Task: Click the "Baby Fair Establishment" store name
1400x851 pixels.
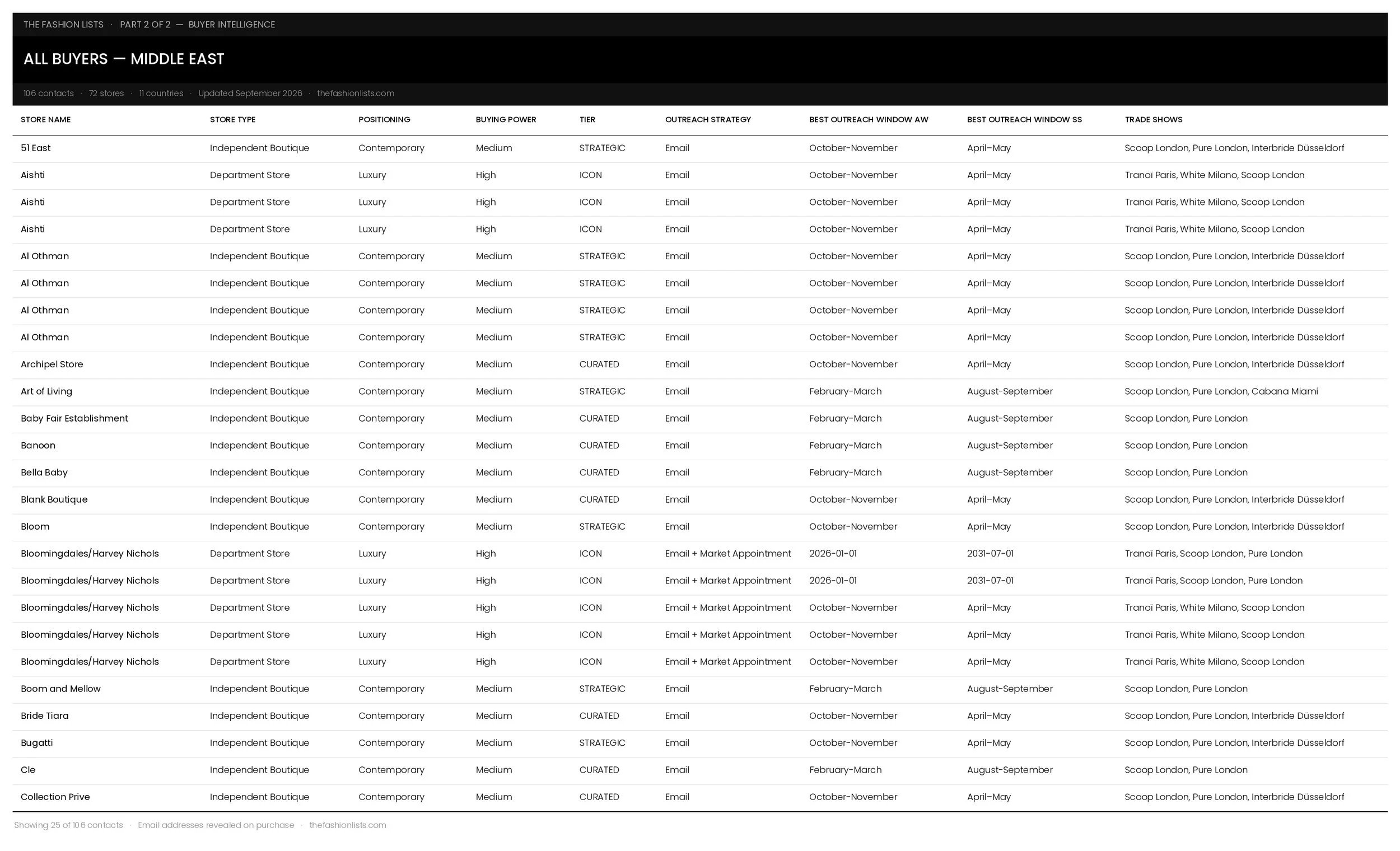Action: point(74,418)
